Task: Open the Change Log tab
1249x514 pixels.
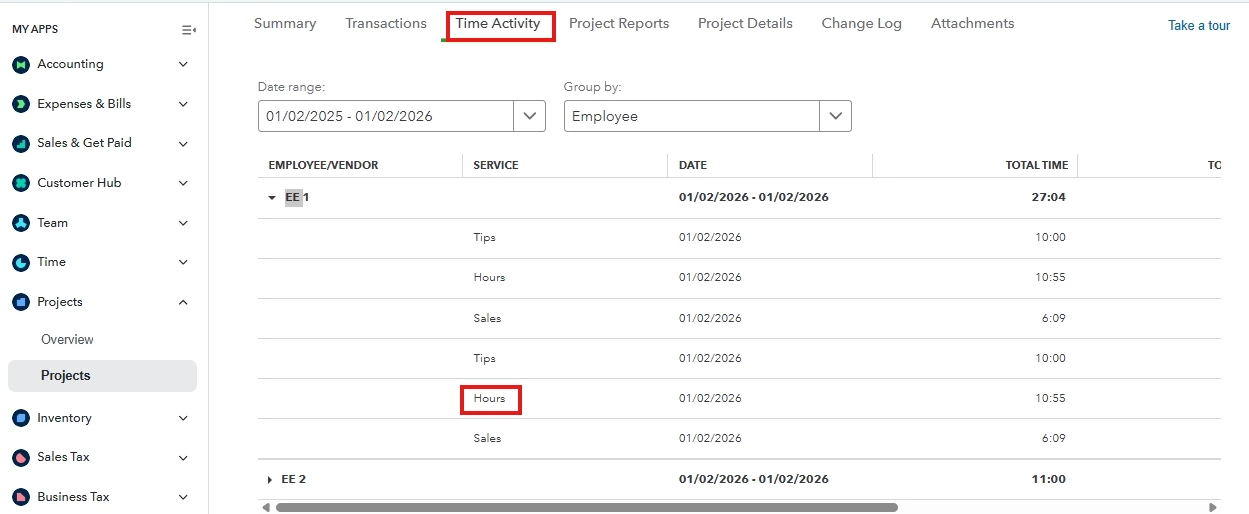Action: click(x=861, y=23)
